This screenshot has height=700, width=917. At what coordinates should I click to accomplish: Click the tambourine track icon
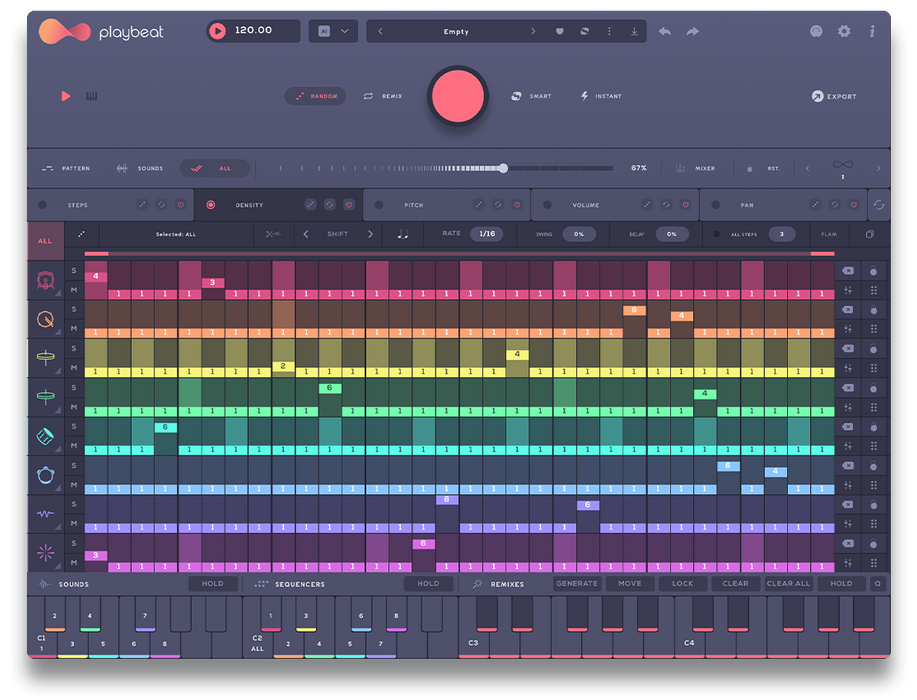pos(45,475)
